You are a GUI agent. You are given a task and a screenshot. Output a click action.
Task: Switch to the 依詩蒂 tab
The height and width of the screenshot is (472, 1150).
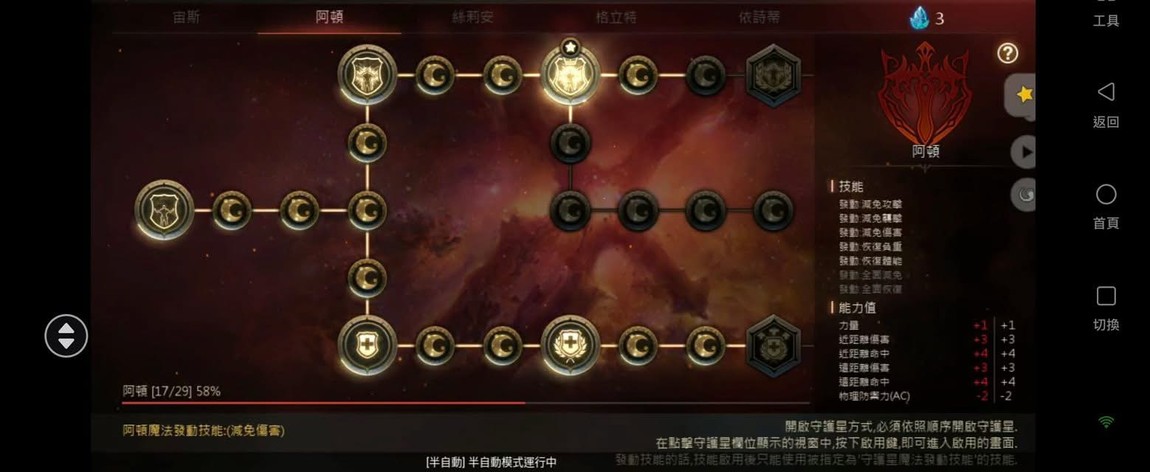(x=759, y=18)
